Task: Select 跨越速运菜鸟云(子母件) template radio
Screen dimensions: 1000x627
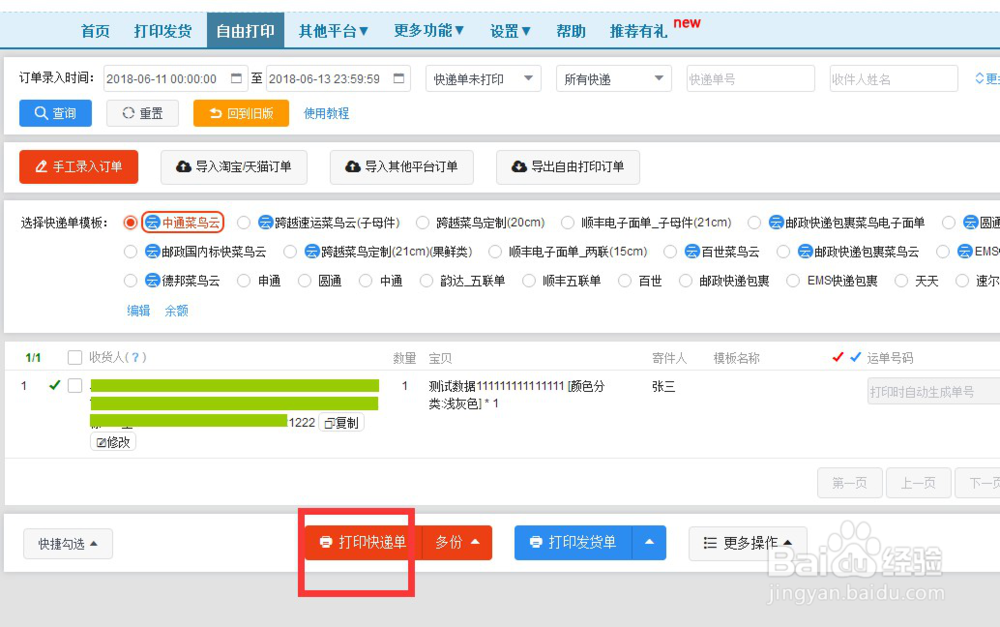Action: point(244,223)
